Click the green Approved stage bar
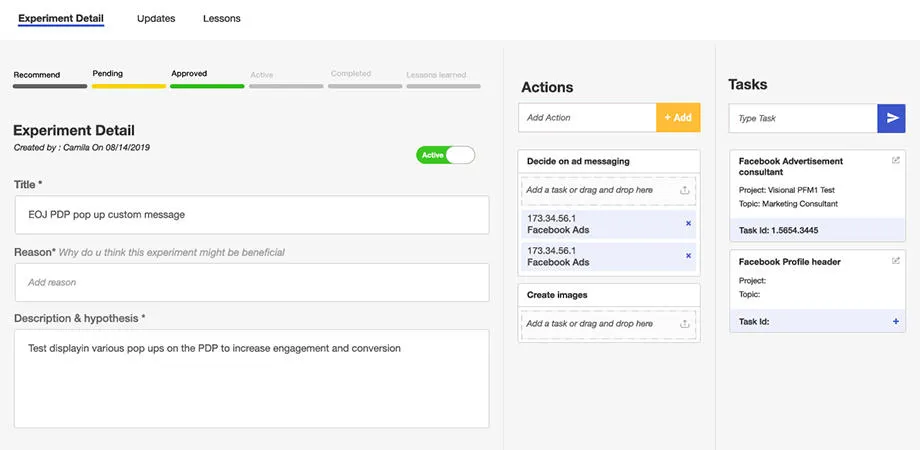920x450 pixels. point(207,86)
